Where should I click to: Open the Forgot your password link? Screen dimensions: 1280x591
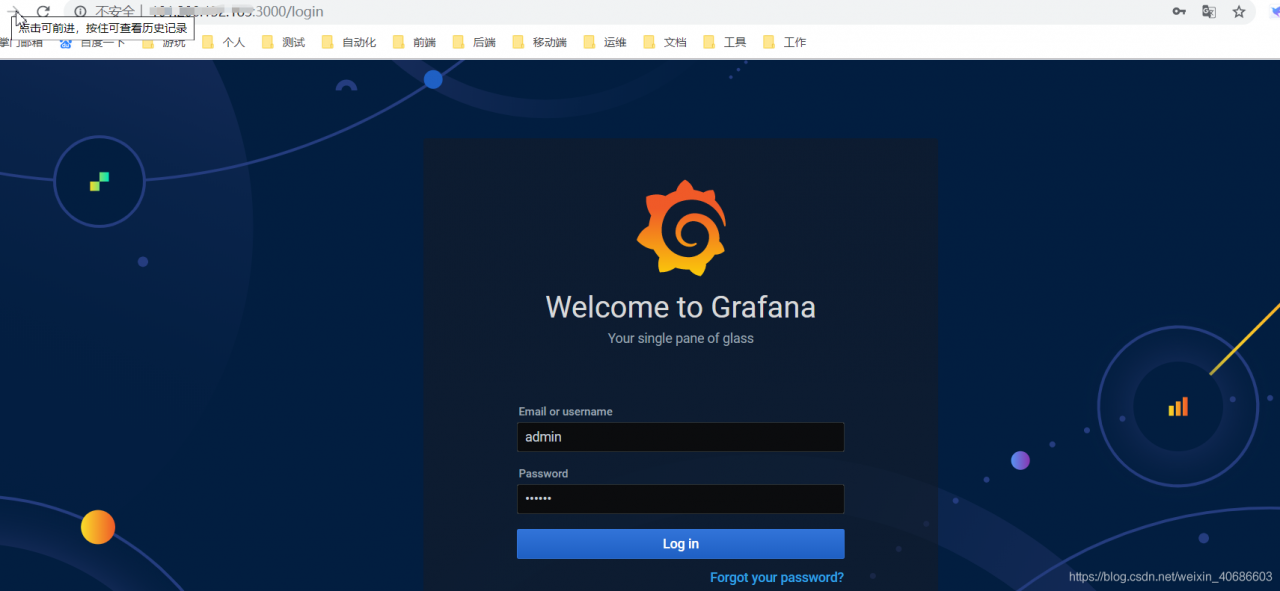(777, 577)
